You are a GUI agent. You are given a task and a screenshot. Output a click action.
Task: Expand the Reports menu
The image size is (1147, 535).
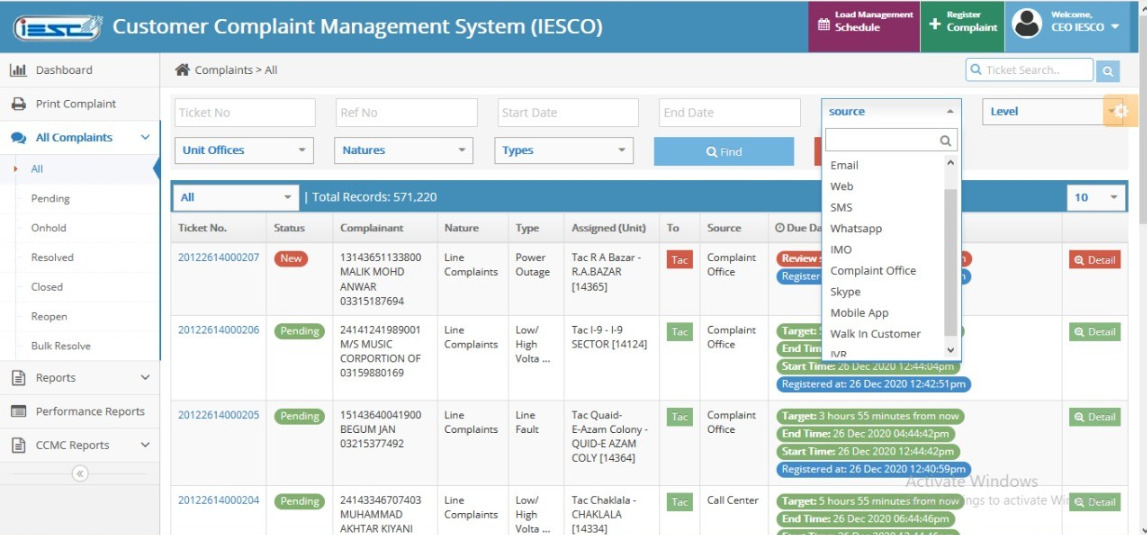(80, 378)
